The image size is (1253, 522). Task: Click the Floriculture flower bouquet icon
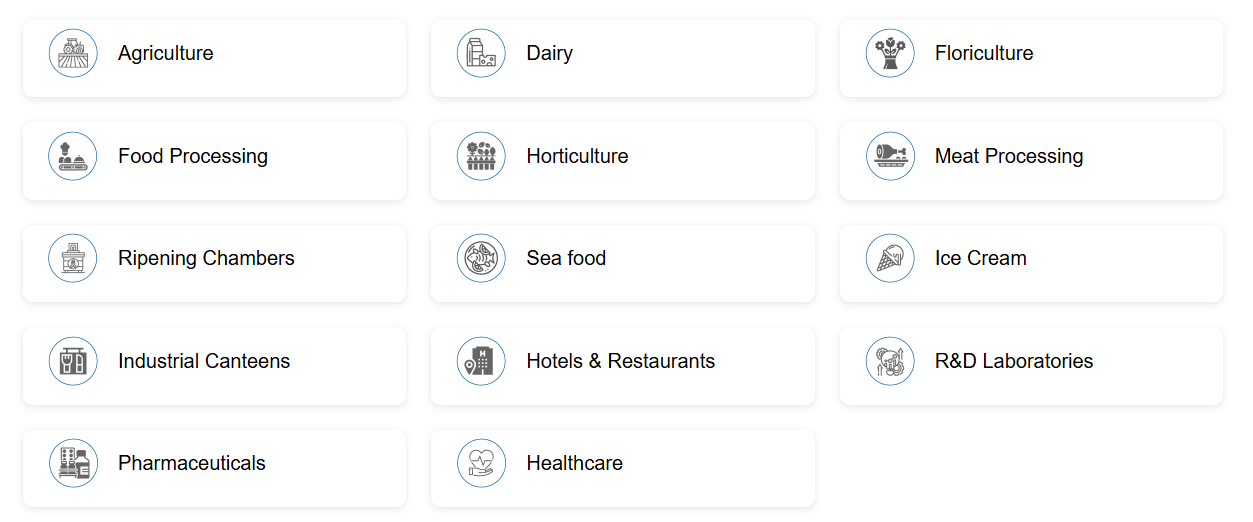(x=890, y=54)
